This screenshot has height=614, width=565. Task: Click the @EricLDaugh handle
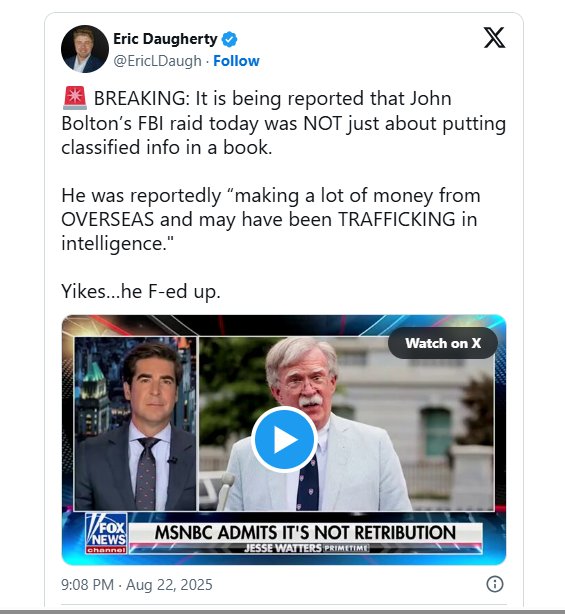[157, 61]
